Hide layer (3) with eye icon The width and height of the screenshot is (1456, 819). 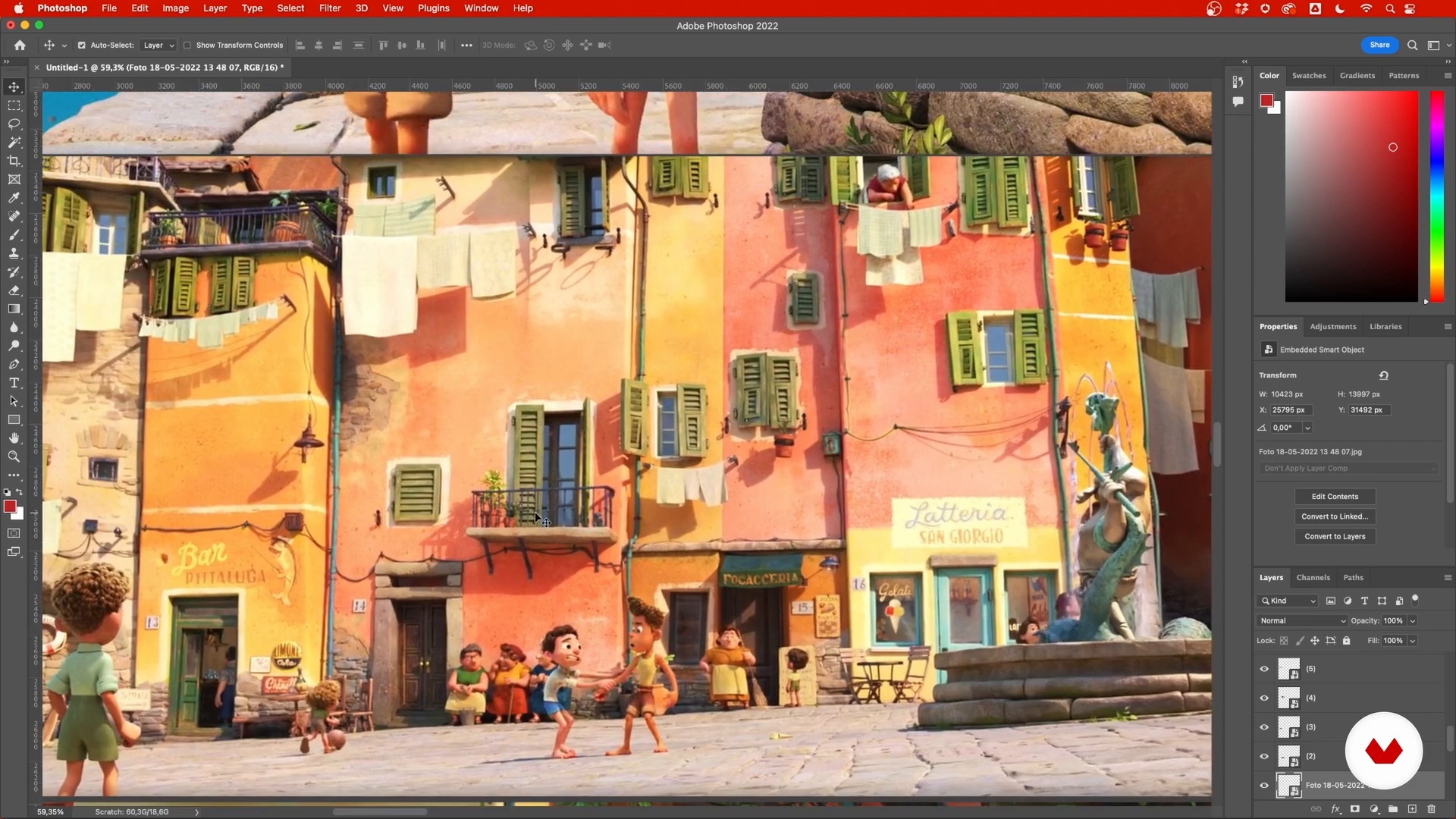(1264, 727)
